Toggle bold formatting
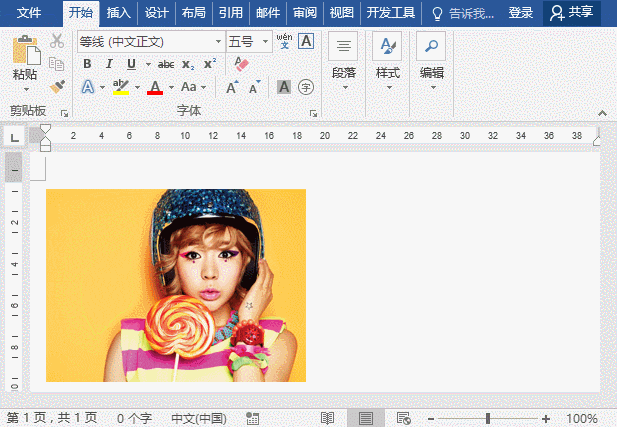This screenshot has width=617, height=427. coord(87,64)
